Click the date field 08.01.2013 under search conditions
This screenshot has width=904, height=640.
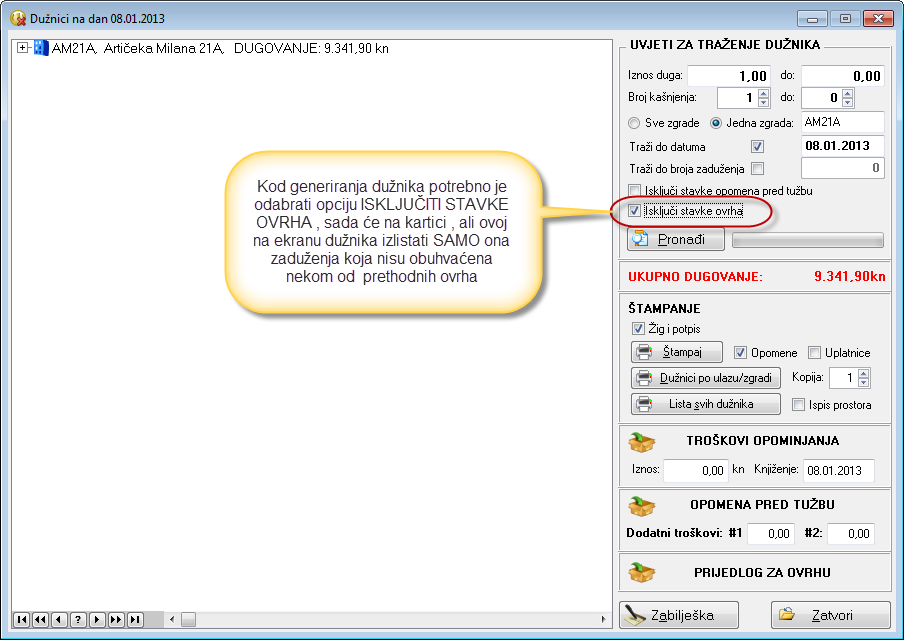[x=843, y=146]
